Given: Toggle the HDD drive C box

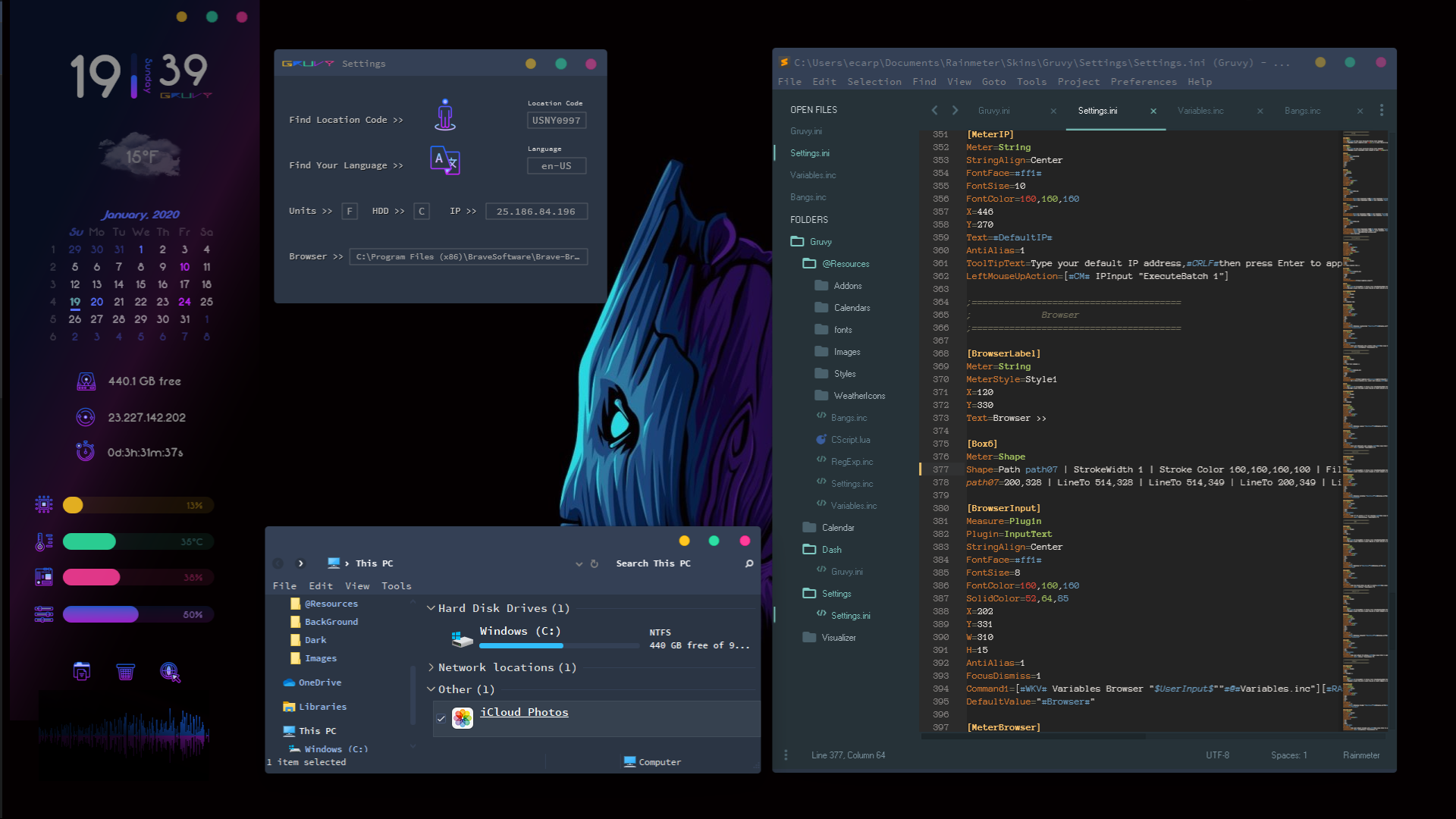Looking at the screenshot, I should click(x=422, y=212).
